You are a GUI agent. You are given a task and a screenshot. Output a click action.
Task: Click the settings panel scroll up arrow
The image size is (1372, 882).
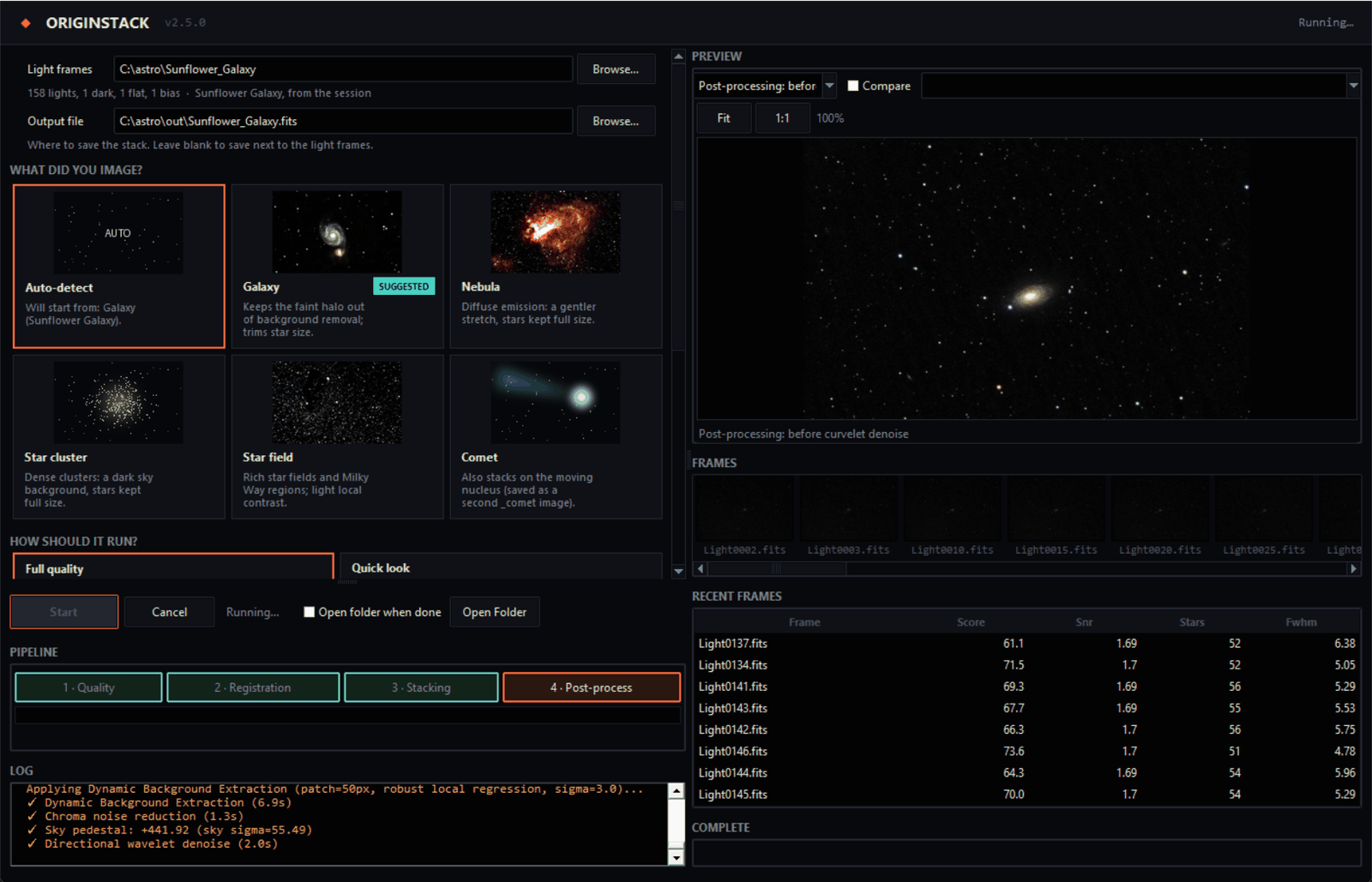tap(678, 57)
